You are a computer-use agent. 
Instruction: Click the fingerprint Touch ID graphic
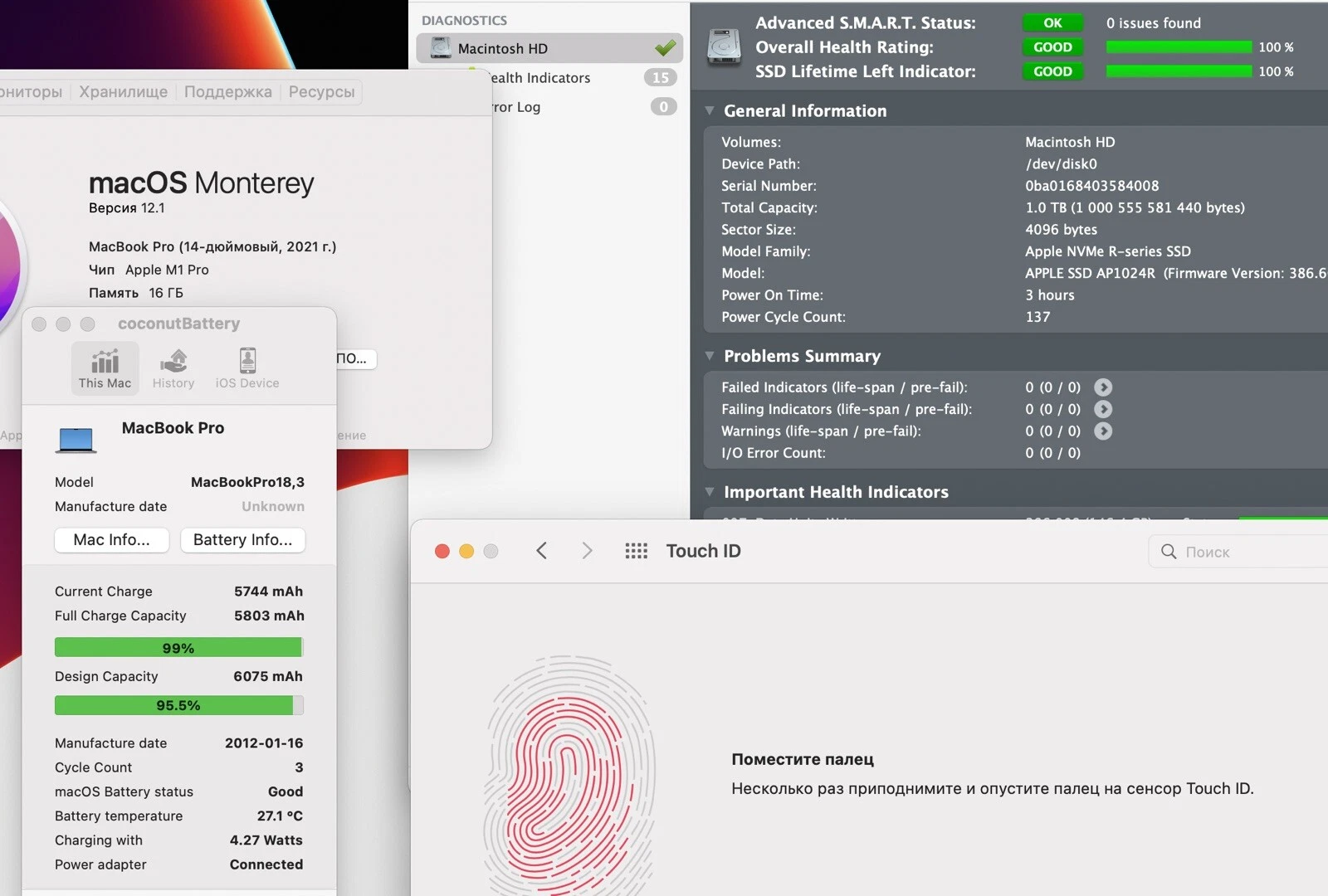(569, 776)
